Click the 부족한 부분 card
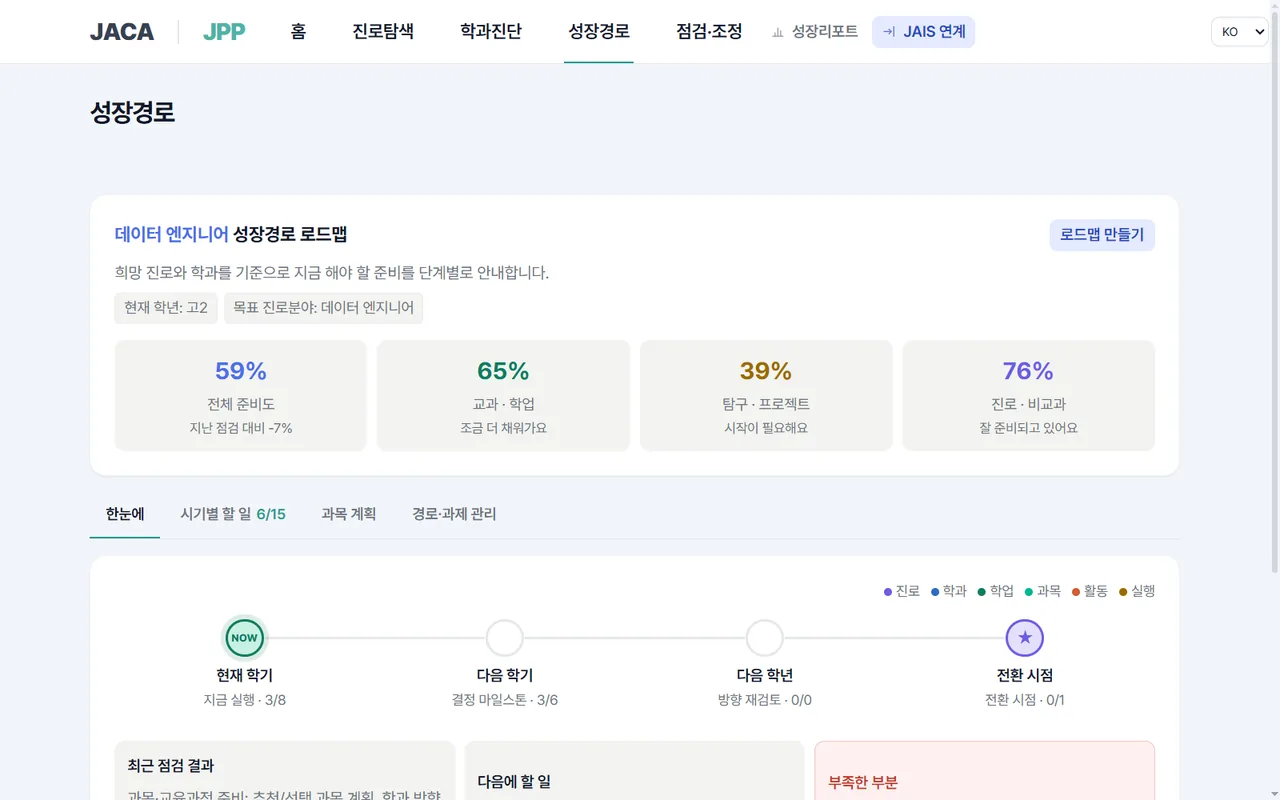The width and height of the screenshot is (1280, 800). (x=985, y=770)
